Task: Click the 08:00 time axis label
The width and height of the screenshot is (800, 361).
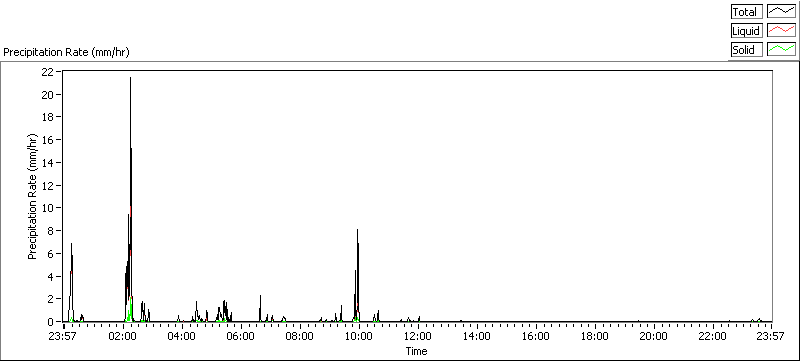Action: [300, 336]
